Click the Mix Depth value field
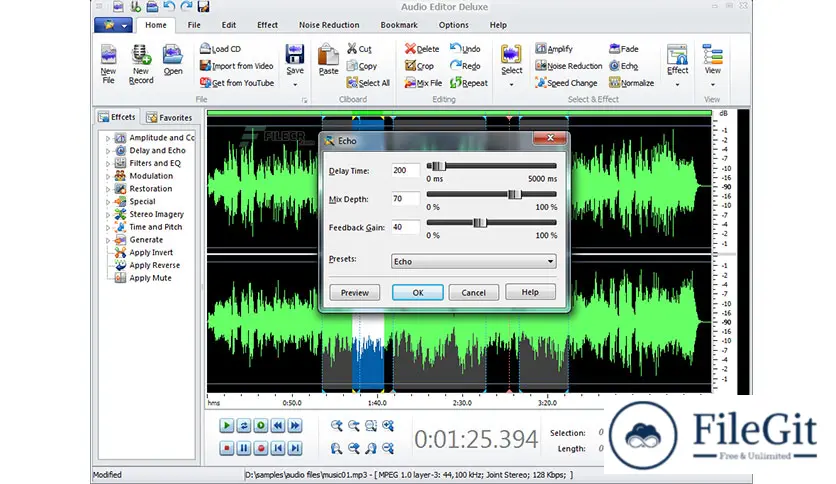 pyautogui.click(x=405, y=198)
